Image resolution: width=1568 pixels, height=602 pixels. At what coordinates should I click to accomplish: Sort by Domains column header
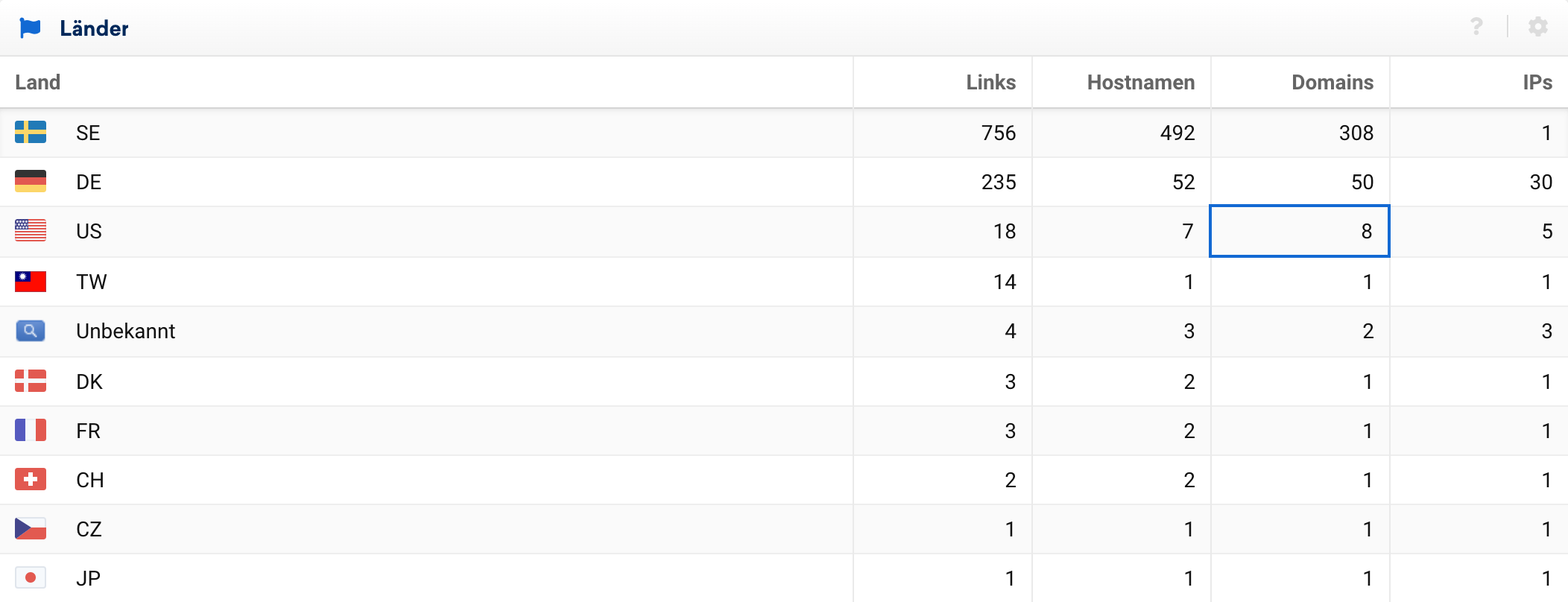coord(1332,82)
